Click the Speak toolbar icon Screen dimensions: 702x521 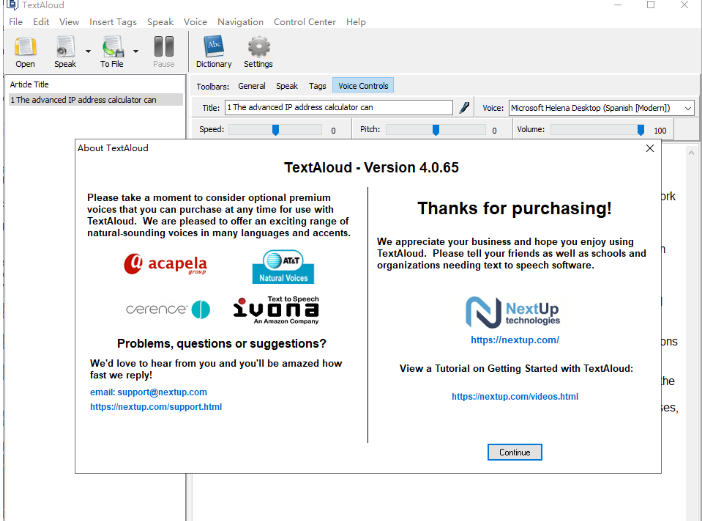point(65,48)
